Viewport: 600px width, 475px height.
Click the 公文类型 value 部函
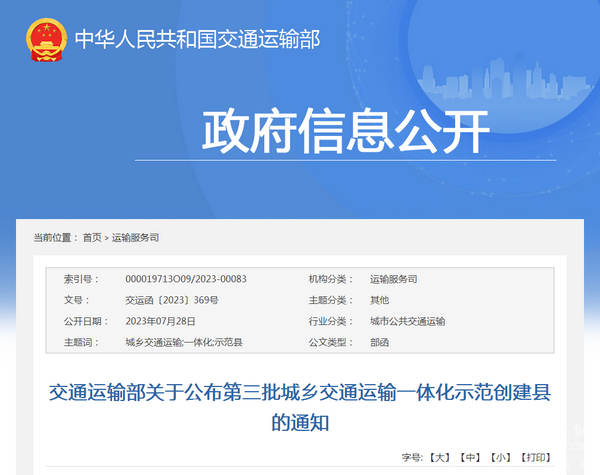tap(379, 342)
